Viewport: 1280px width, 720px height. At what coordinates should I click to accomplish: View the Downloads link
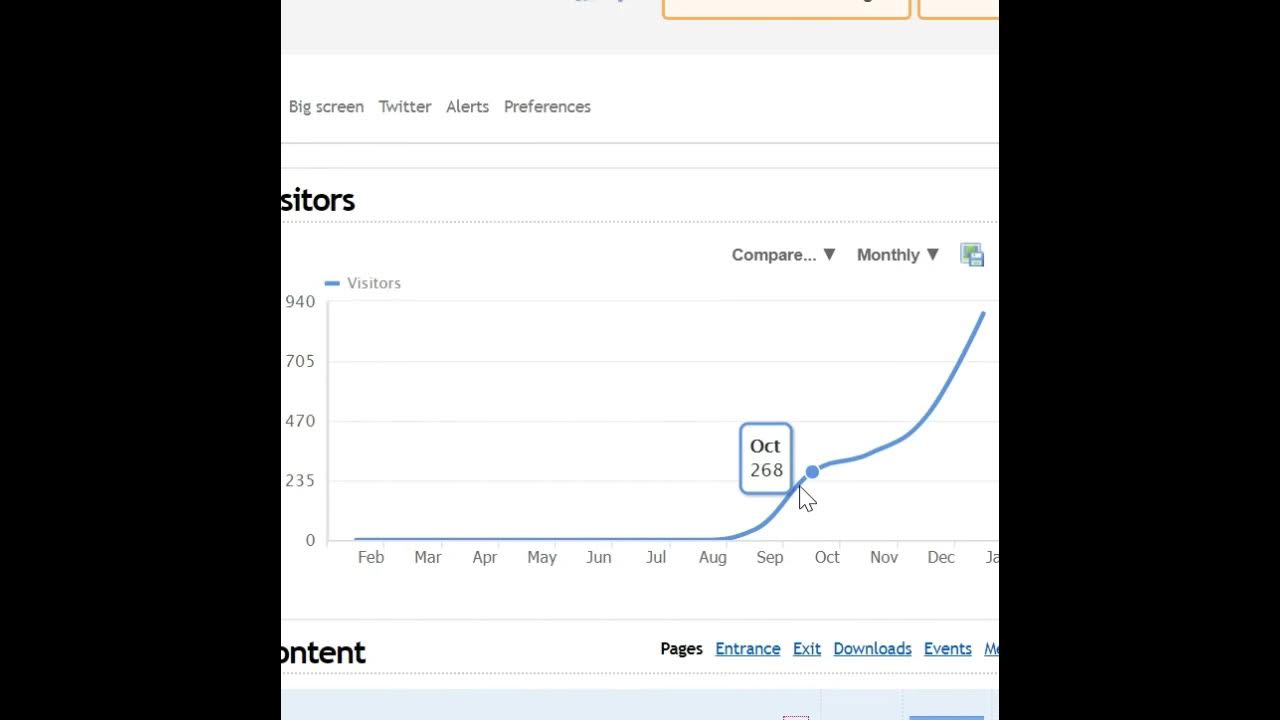[873, 649]
